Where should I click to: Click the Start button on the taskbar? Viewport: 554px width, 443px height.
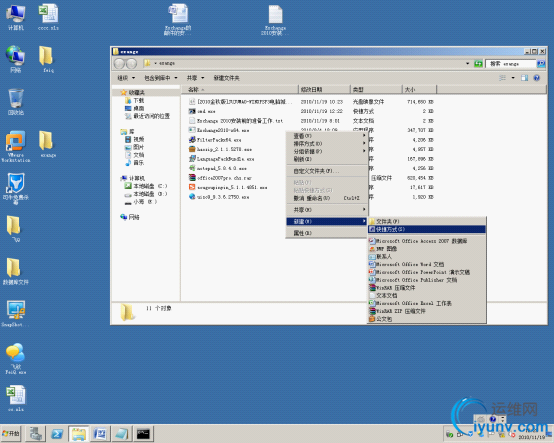(x=11, y=433)
